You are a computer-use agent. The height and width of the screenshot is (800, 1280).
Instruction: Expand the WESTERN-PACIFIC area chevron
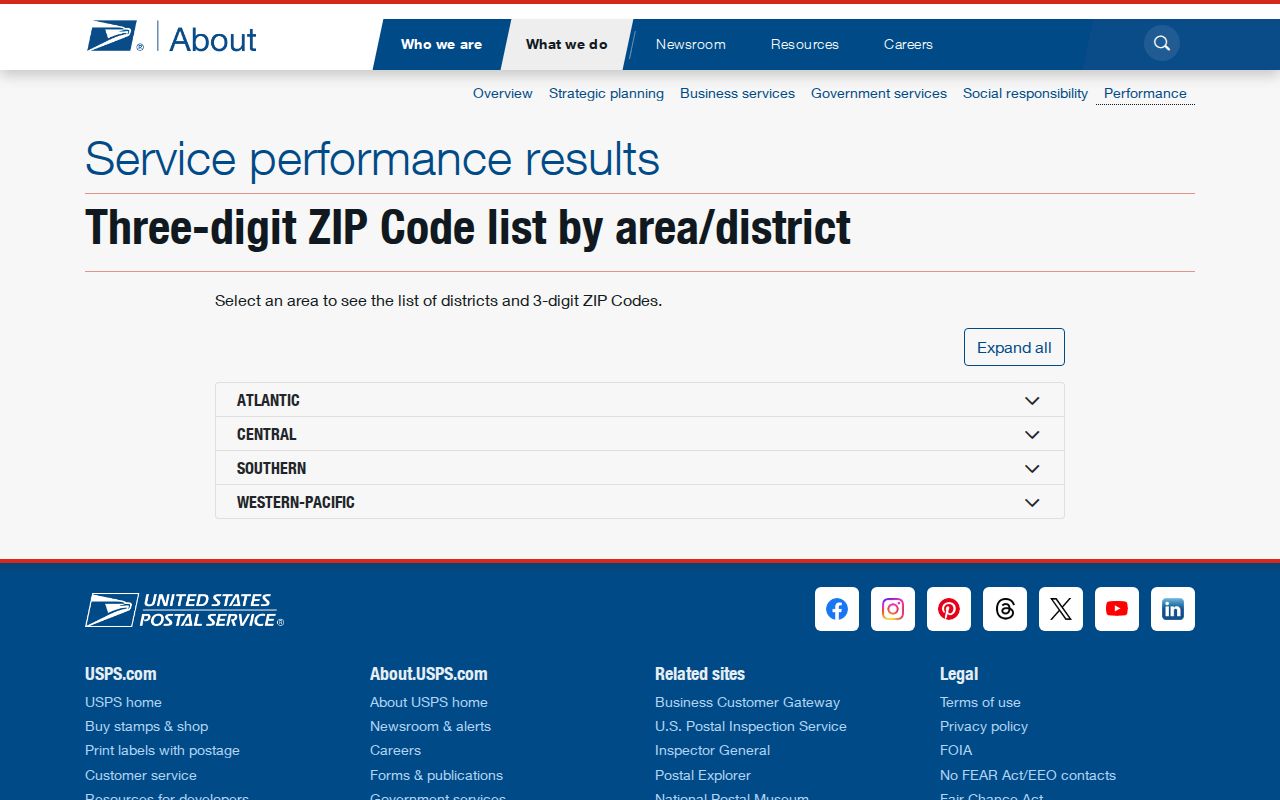click(x=1032, y=502)
